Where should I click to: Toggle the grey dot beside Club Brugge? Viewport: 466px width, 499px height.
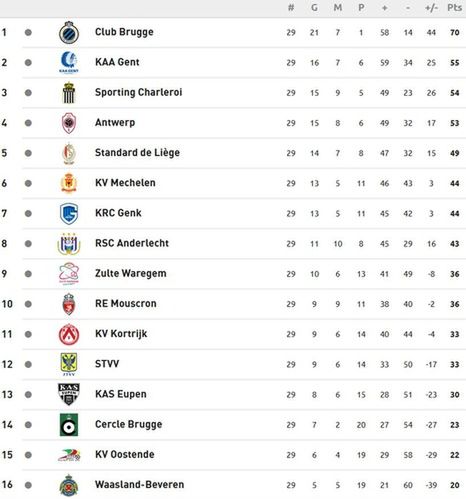pyautogui.click(x=28, y=33)
